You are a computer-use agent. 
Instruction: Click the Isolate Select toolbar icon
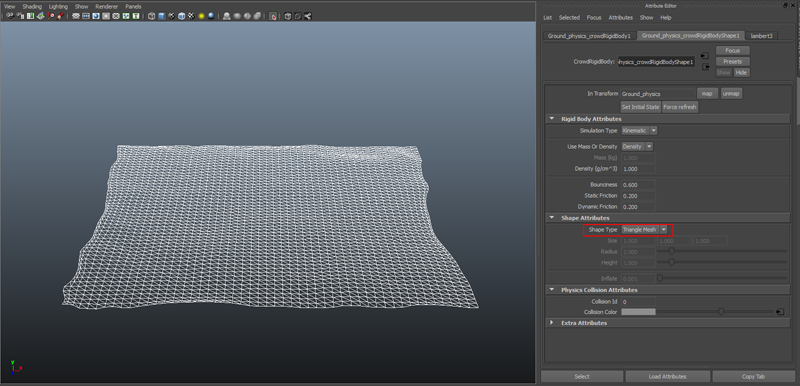(x=273, y=16)
